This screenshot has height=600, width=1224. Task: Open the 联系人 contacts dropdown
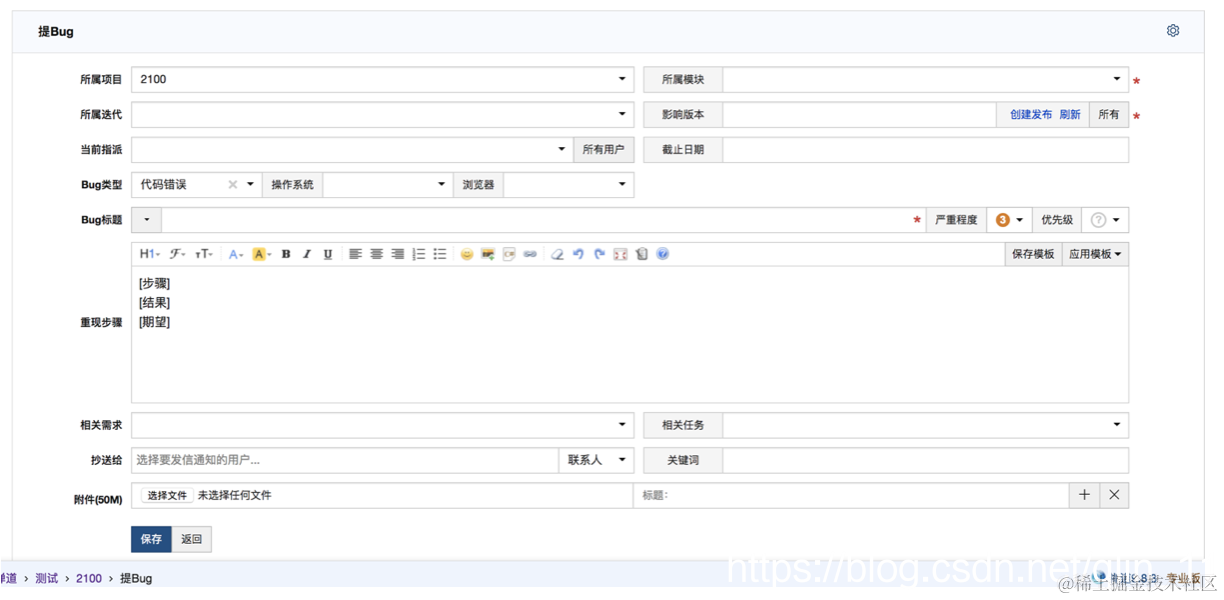click(596, 460)
